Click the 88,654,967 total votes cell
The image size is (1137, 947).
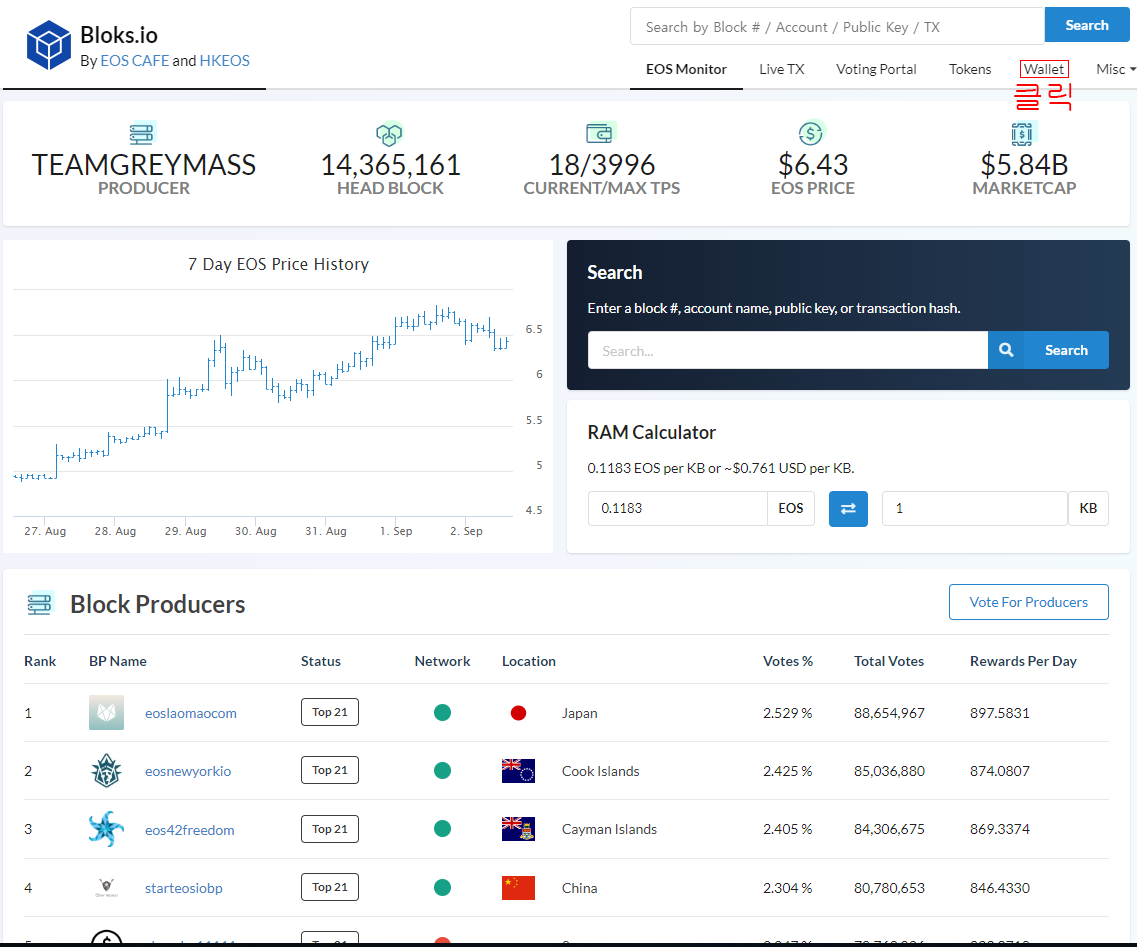click(889, 714)
